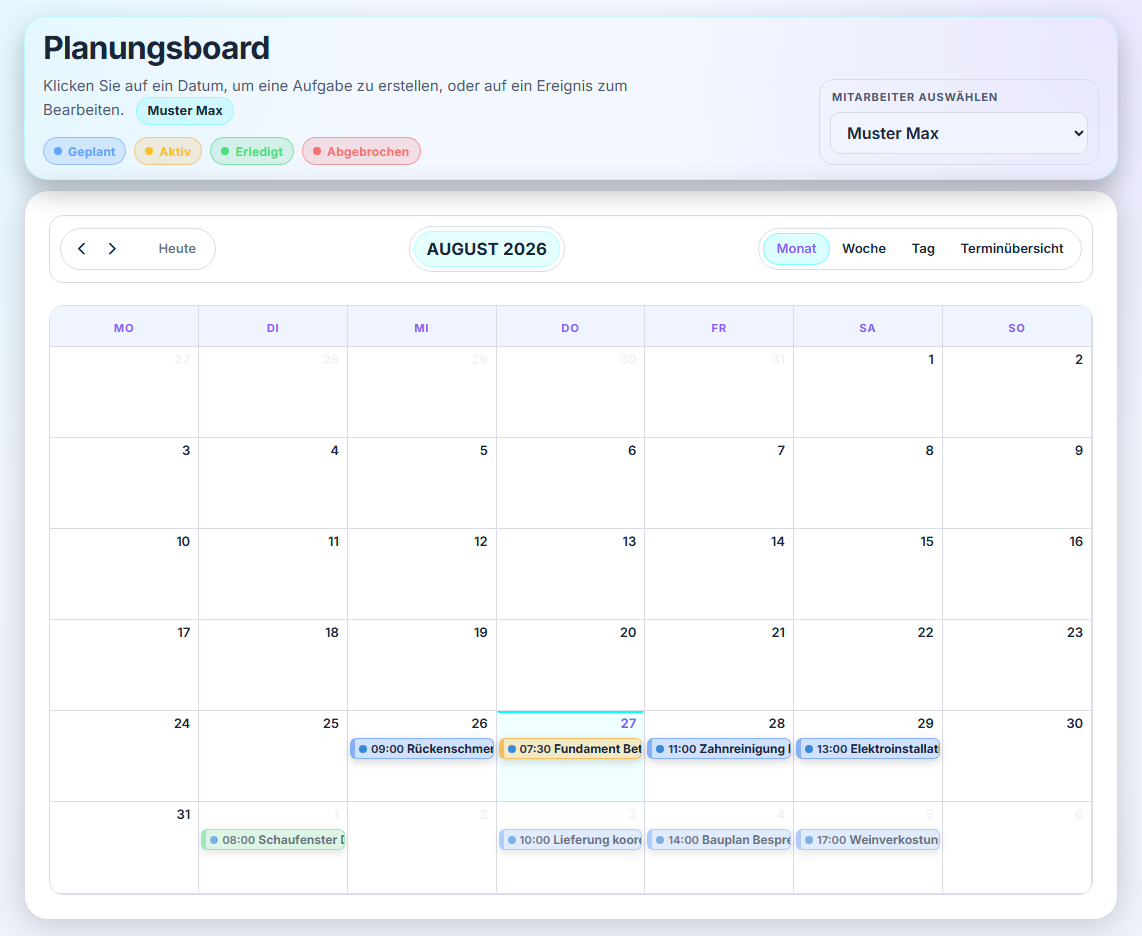Click the AUGUST 2026 title pill
The image size is (1142, 936).
pyautogui.click(x=487, y=249)
